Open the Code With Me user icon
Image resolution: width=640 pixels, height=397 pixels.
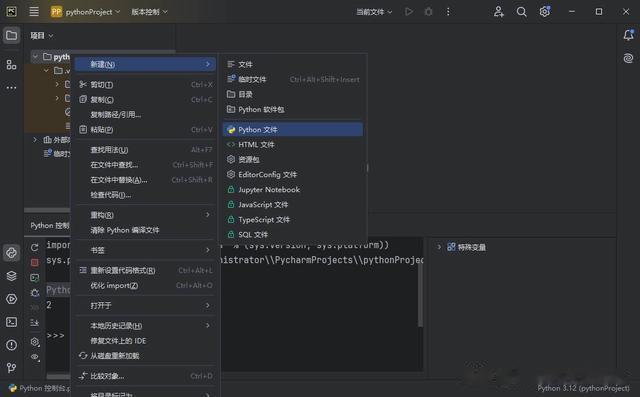pos(498,12)
